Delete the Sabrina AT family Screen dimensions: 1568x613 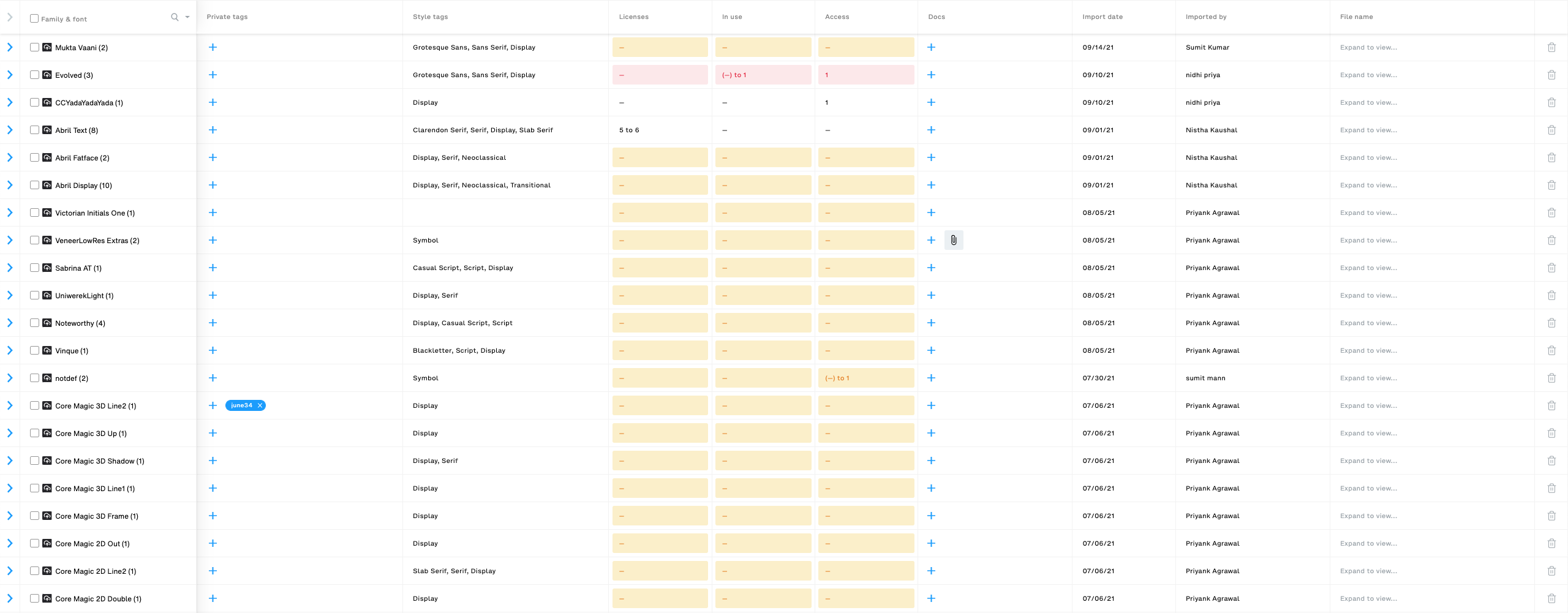pyautogui.click(x=1551, y=268)
